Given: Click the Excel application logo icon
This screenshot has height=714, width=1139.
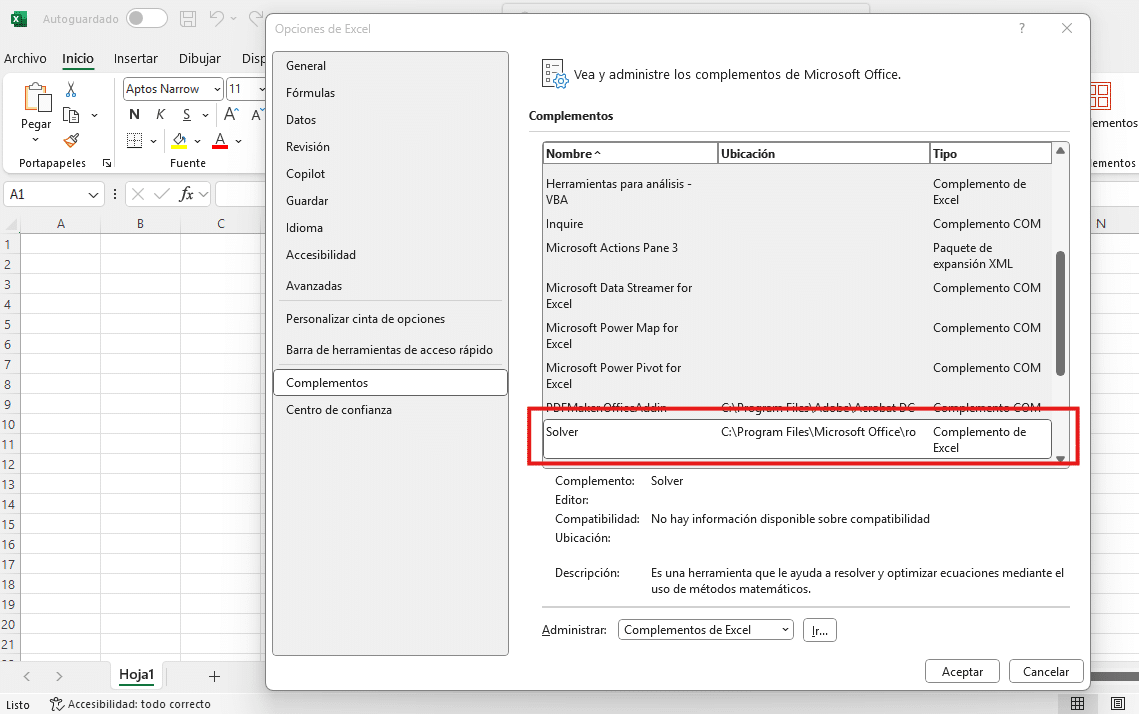Looking at the screenshot, I should click(x=19, y=19).
